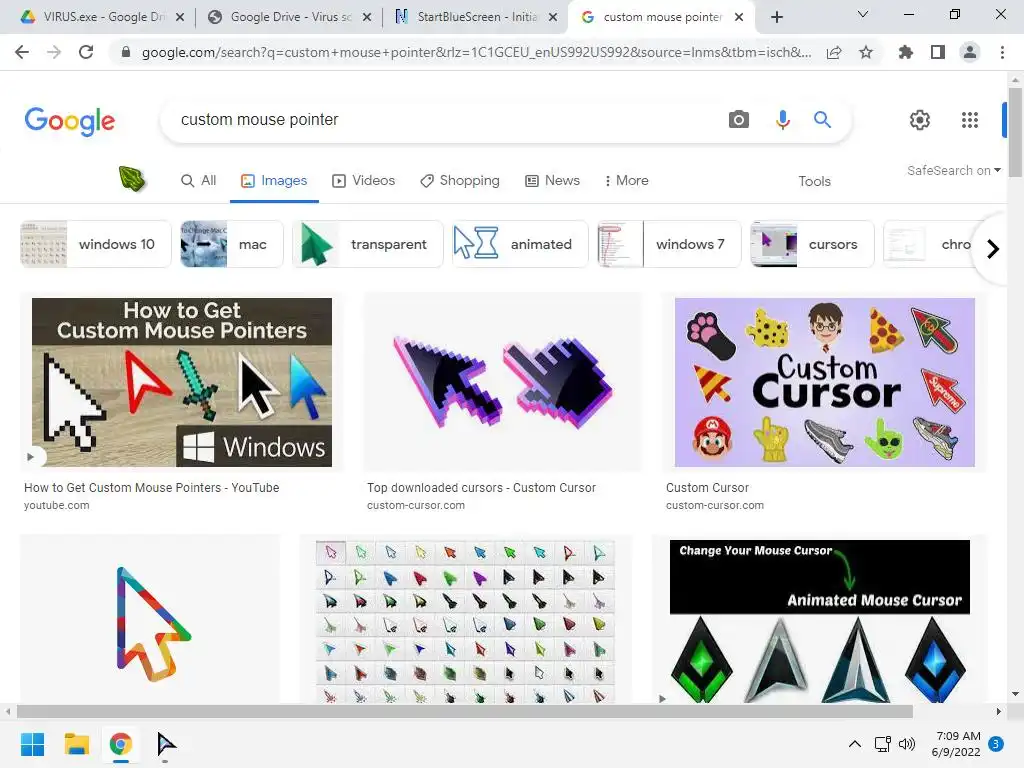Screen dimensions: 1024x768
Task: Open the purple pixel cursors thumbnail
Action: (x=503, y=382)
